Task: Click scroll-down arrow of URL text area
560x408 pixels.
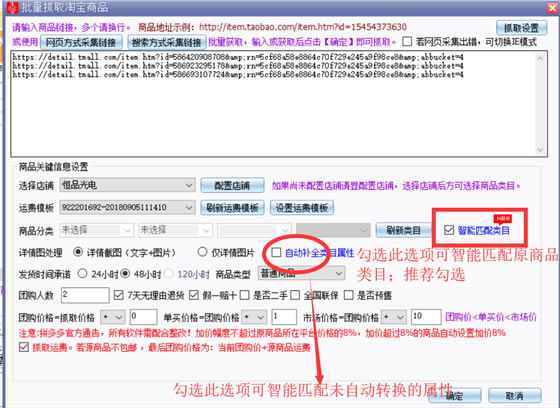Action: 540,150
